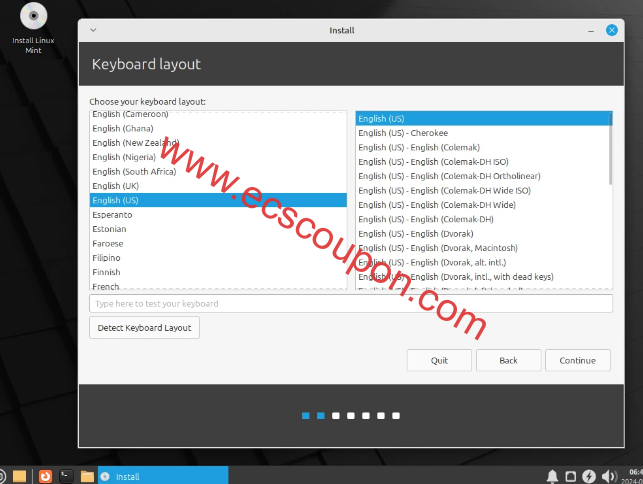Launch Firefox from the taskbar
This screenshot has height=484, width=643.
point(45,476)
